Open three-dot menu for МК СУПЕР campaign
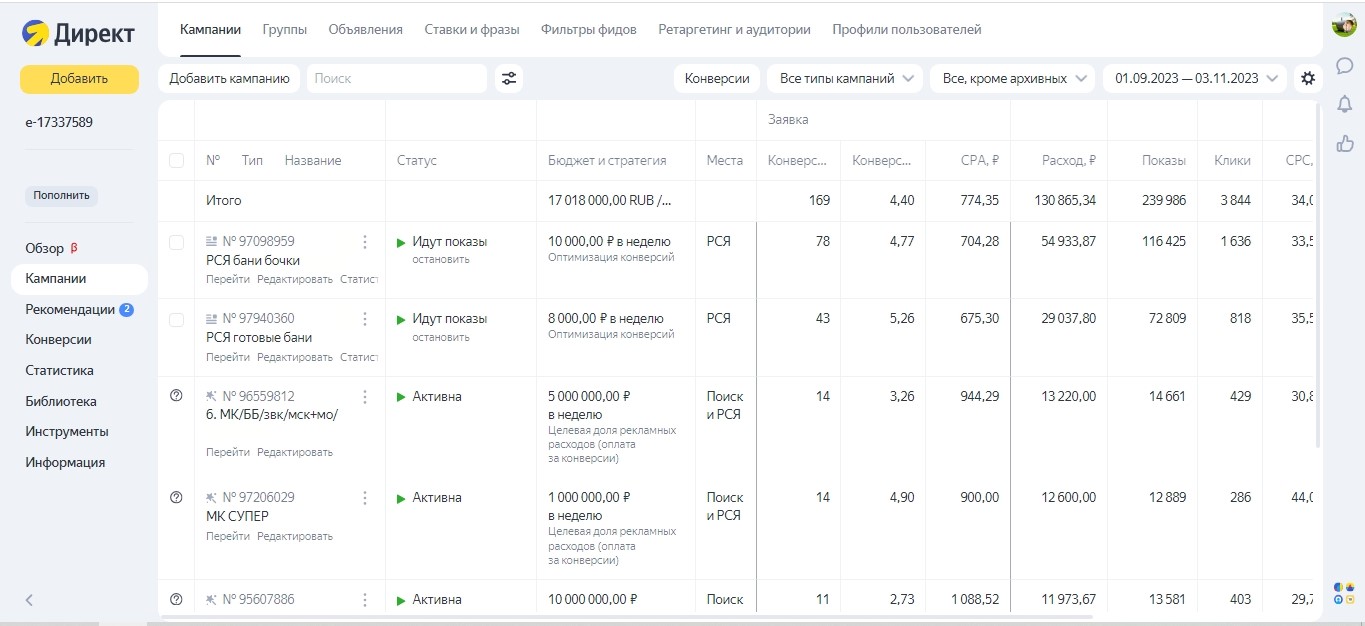The width and height of the screenshot is (1365, 626). (365, 498)
